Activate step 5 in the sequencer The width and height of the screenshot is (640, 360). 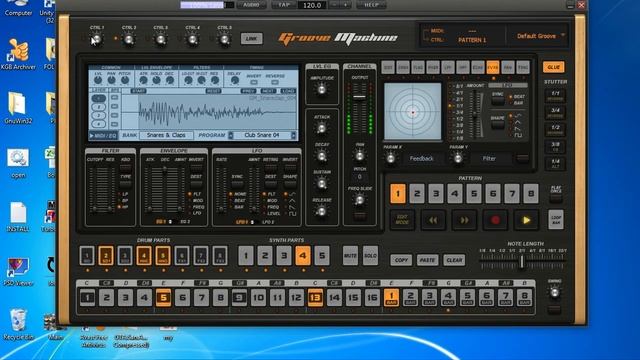point(163,298)
